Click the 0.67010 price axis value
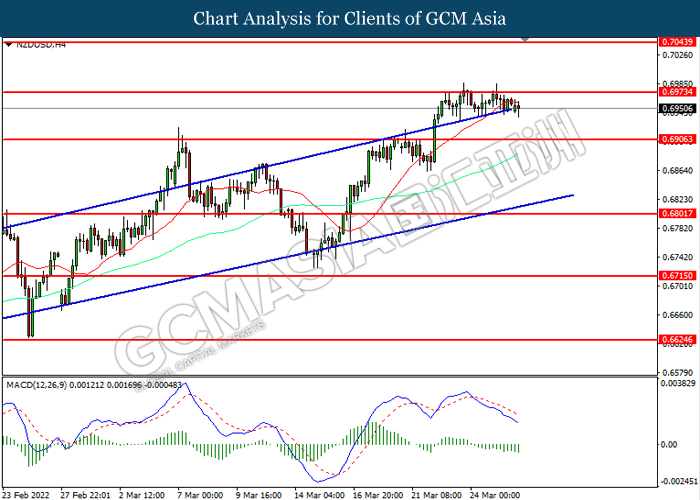Image resolution: width=700 pixels, height=500 pixels. 678,286
